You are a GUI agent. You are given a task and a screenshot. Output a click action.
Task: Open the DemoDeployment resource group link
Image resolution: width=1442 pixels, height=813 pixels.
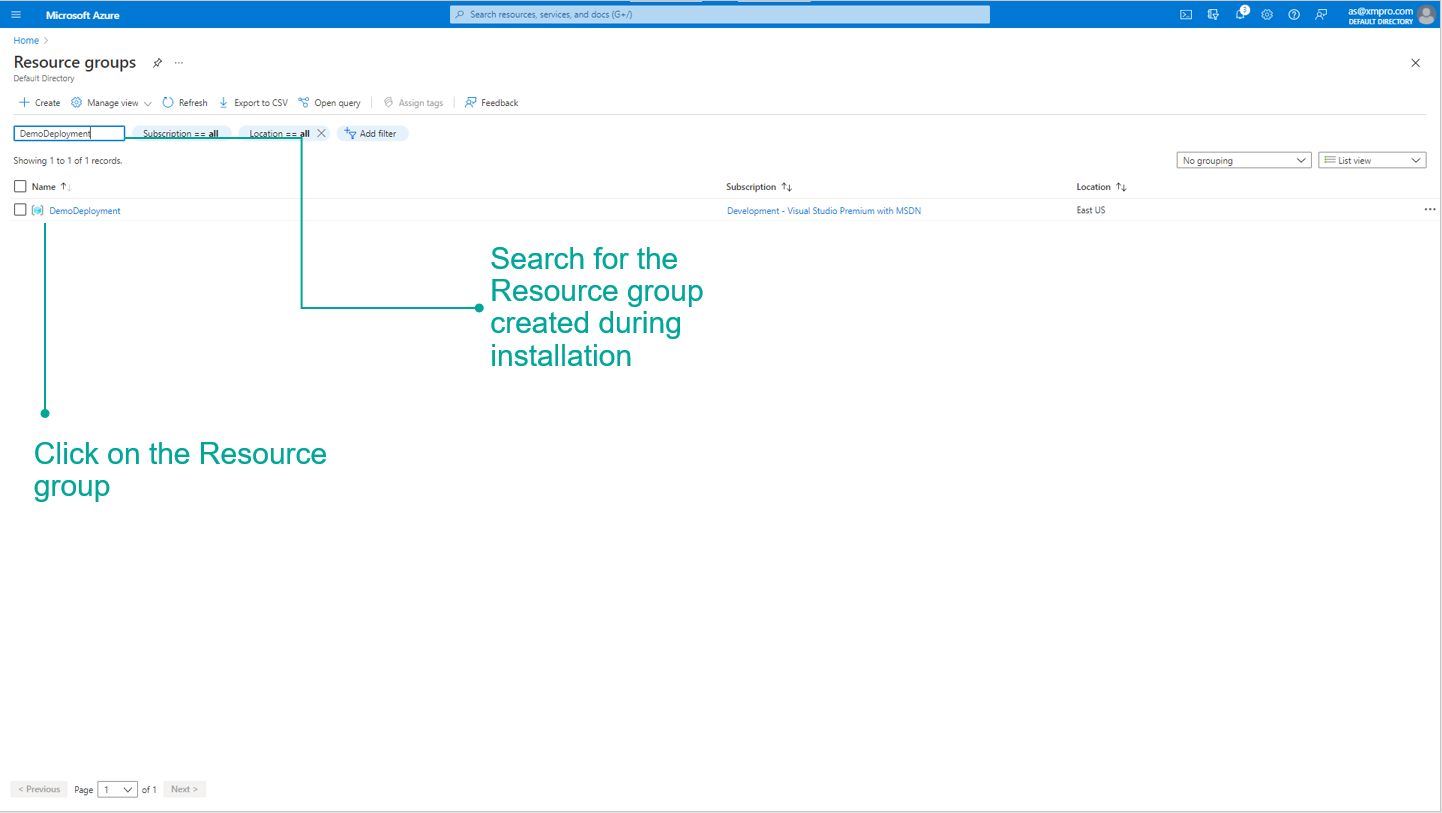pos(85,211)
